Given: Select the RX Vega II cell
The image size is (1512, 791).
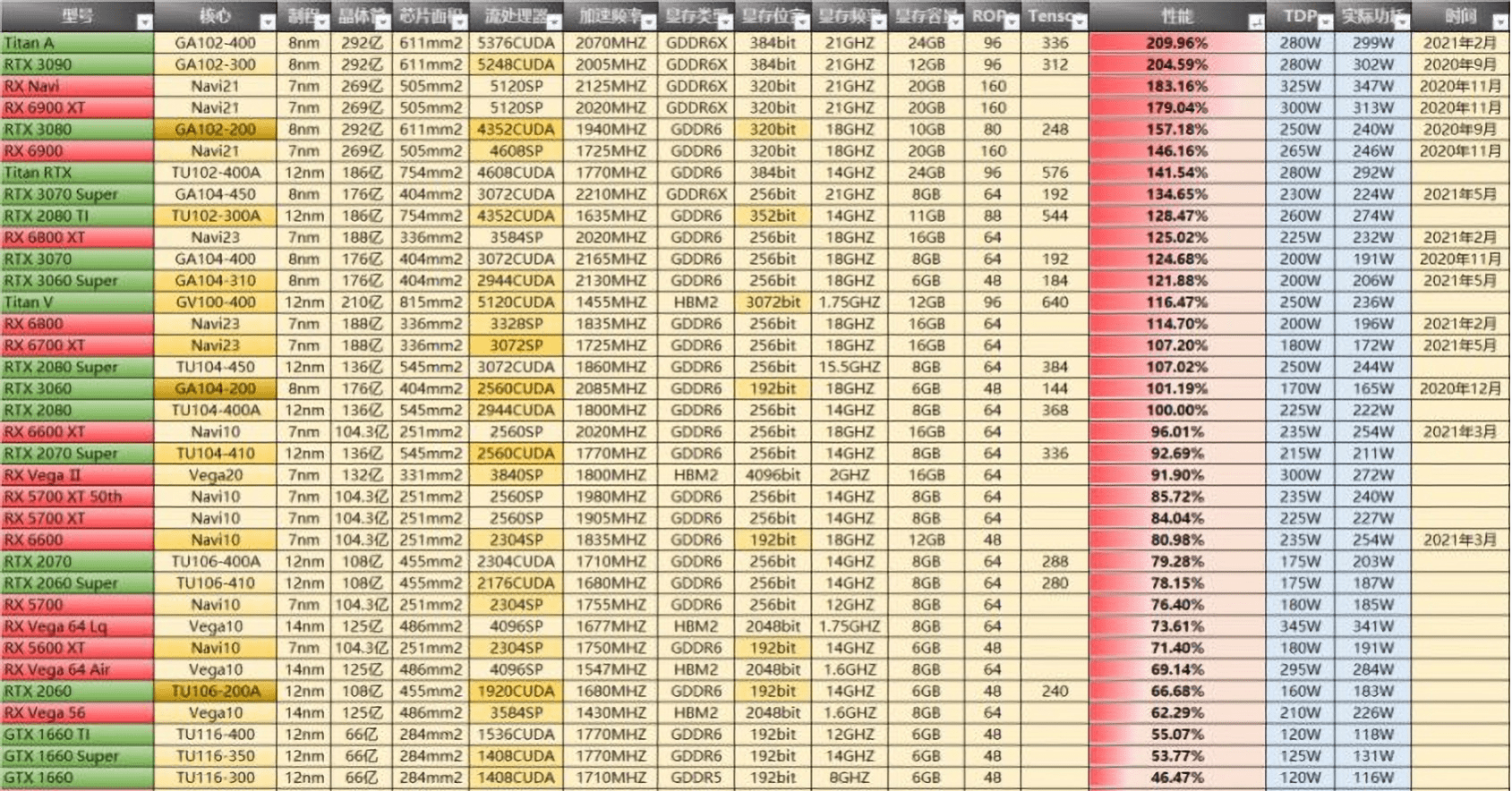Looking at the screenshot, I should [x=77, y=475].
